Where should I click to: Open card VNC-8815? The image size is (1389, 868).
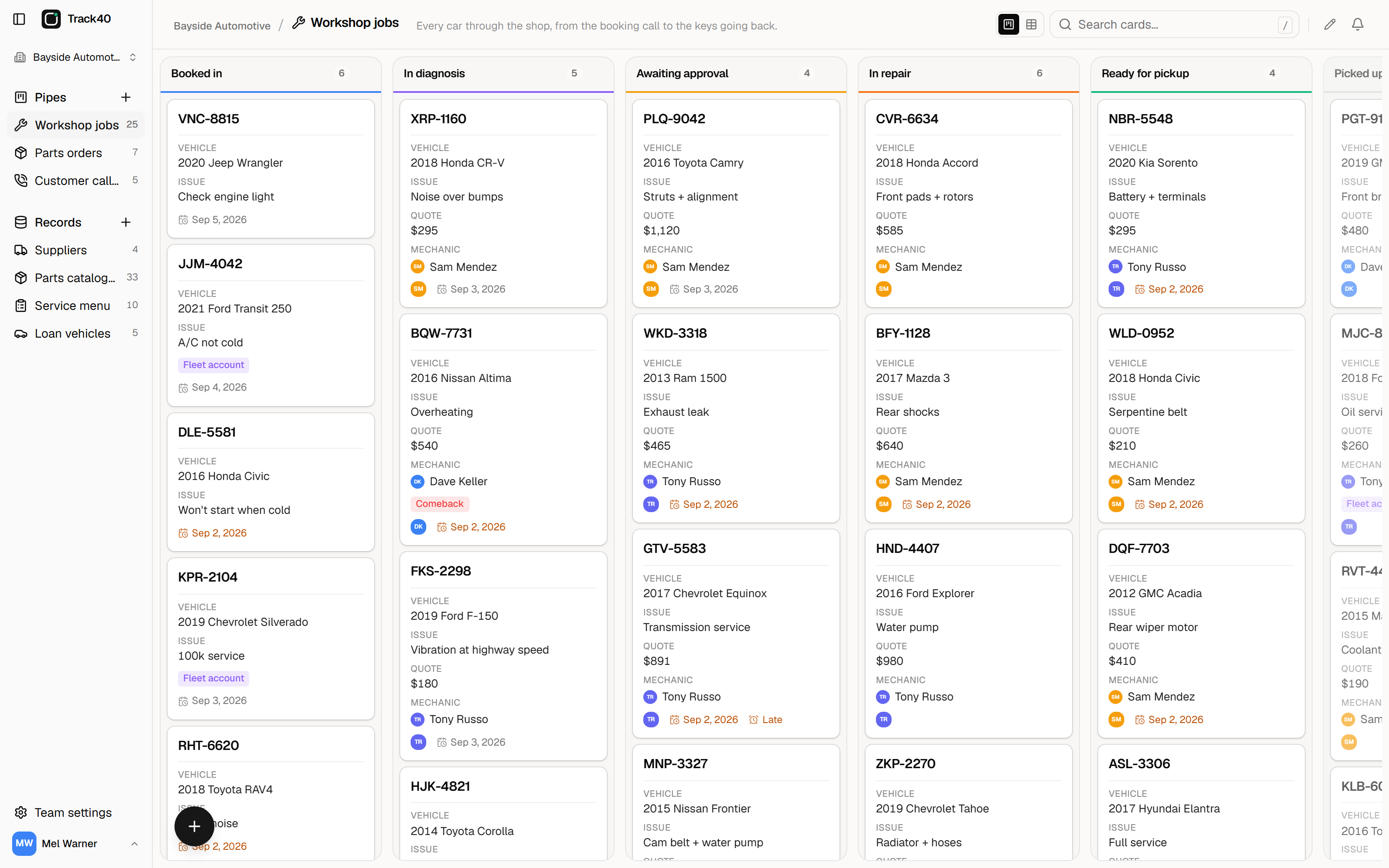click(271, 169)
